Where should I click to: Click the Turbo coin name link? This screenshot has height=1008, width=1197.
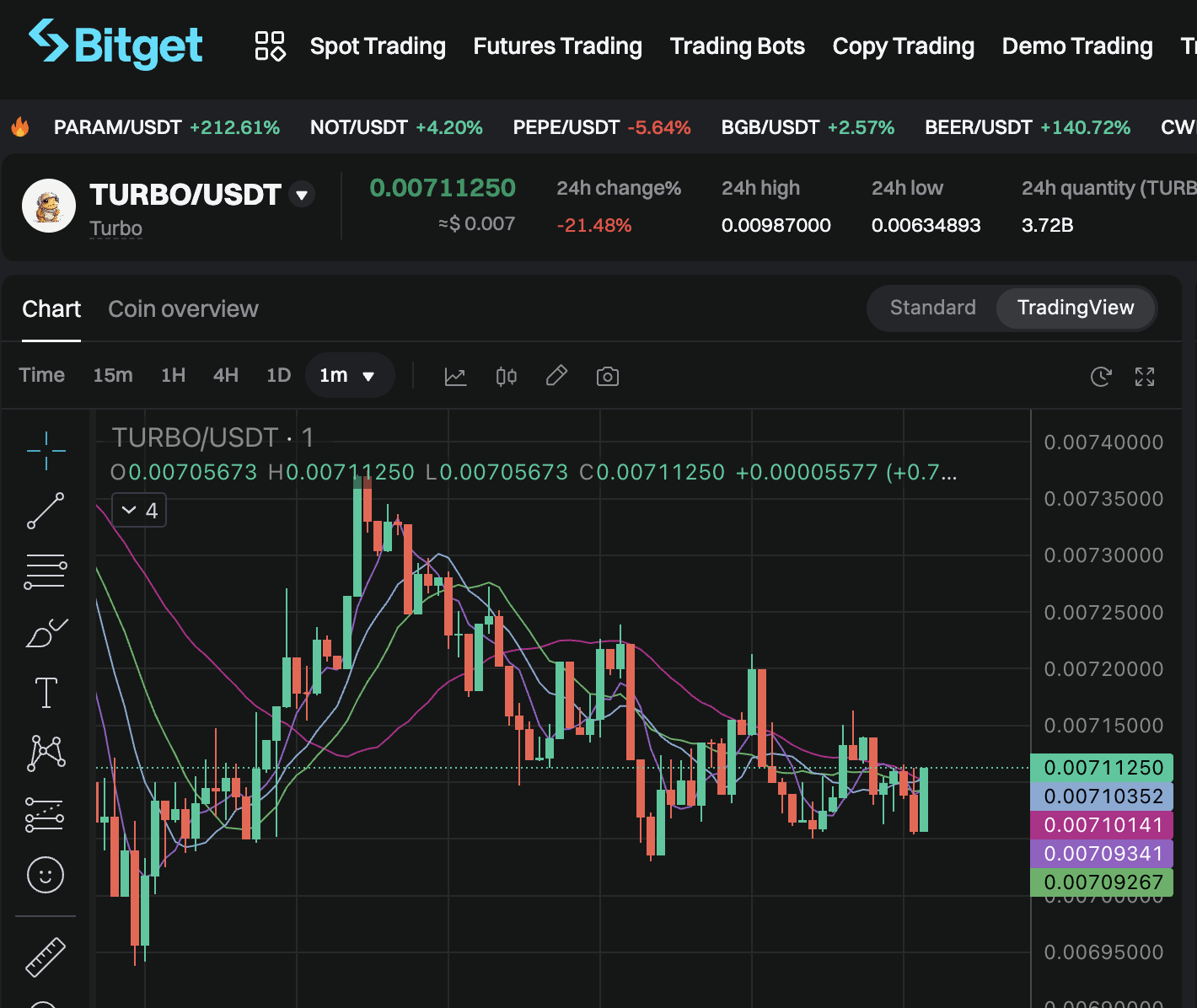116,228
